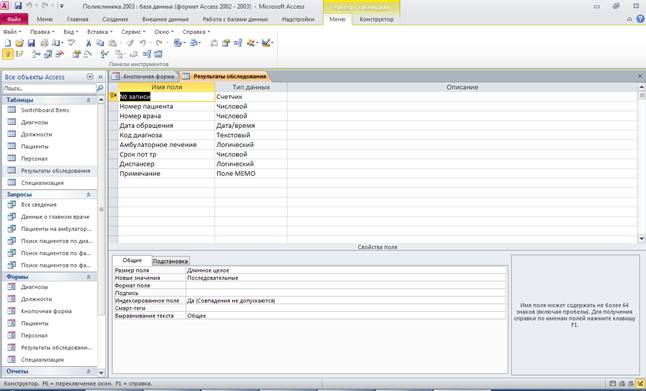
Task: Click the Help question mark icon
Action: click(x=640, y=19)
